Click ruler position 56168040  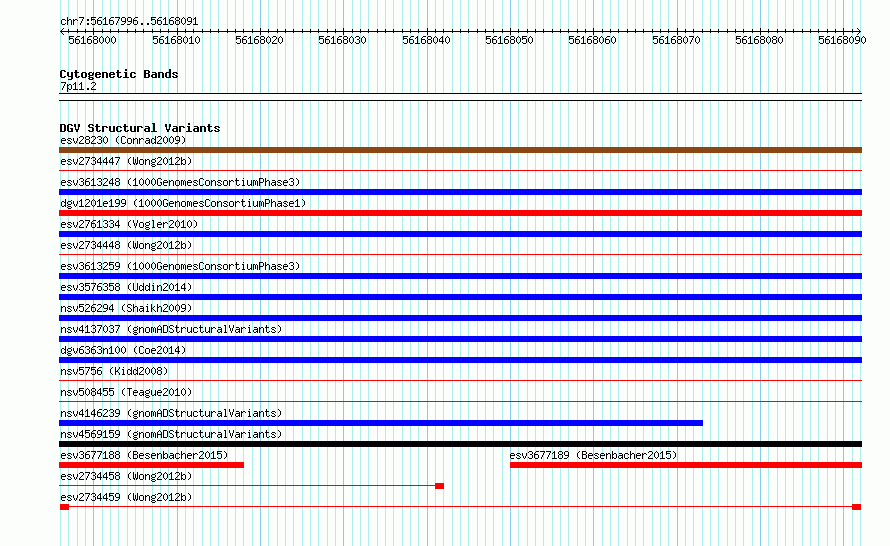[426, 40]
